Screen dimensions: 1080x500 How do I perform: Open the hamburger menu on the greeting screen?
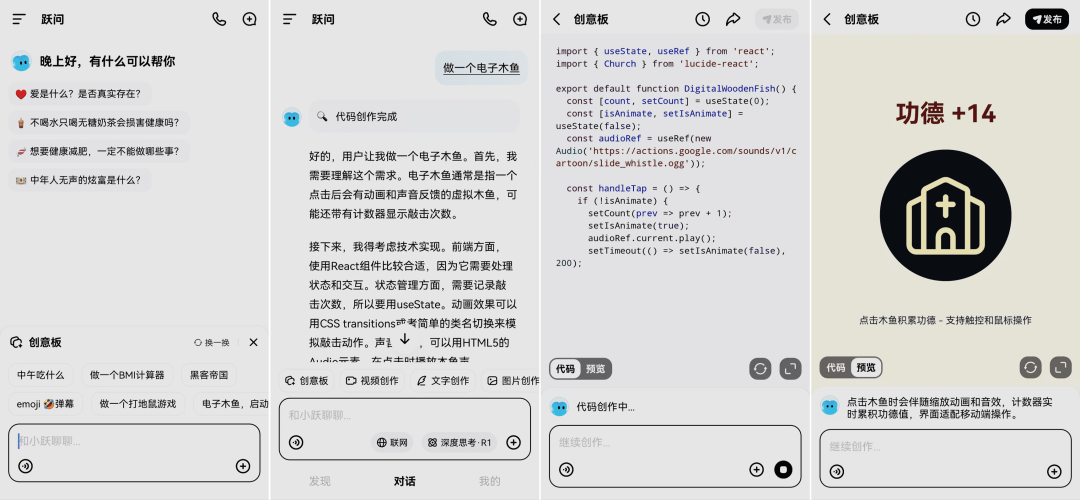(x=19, y=19)
